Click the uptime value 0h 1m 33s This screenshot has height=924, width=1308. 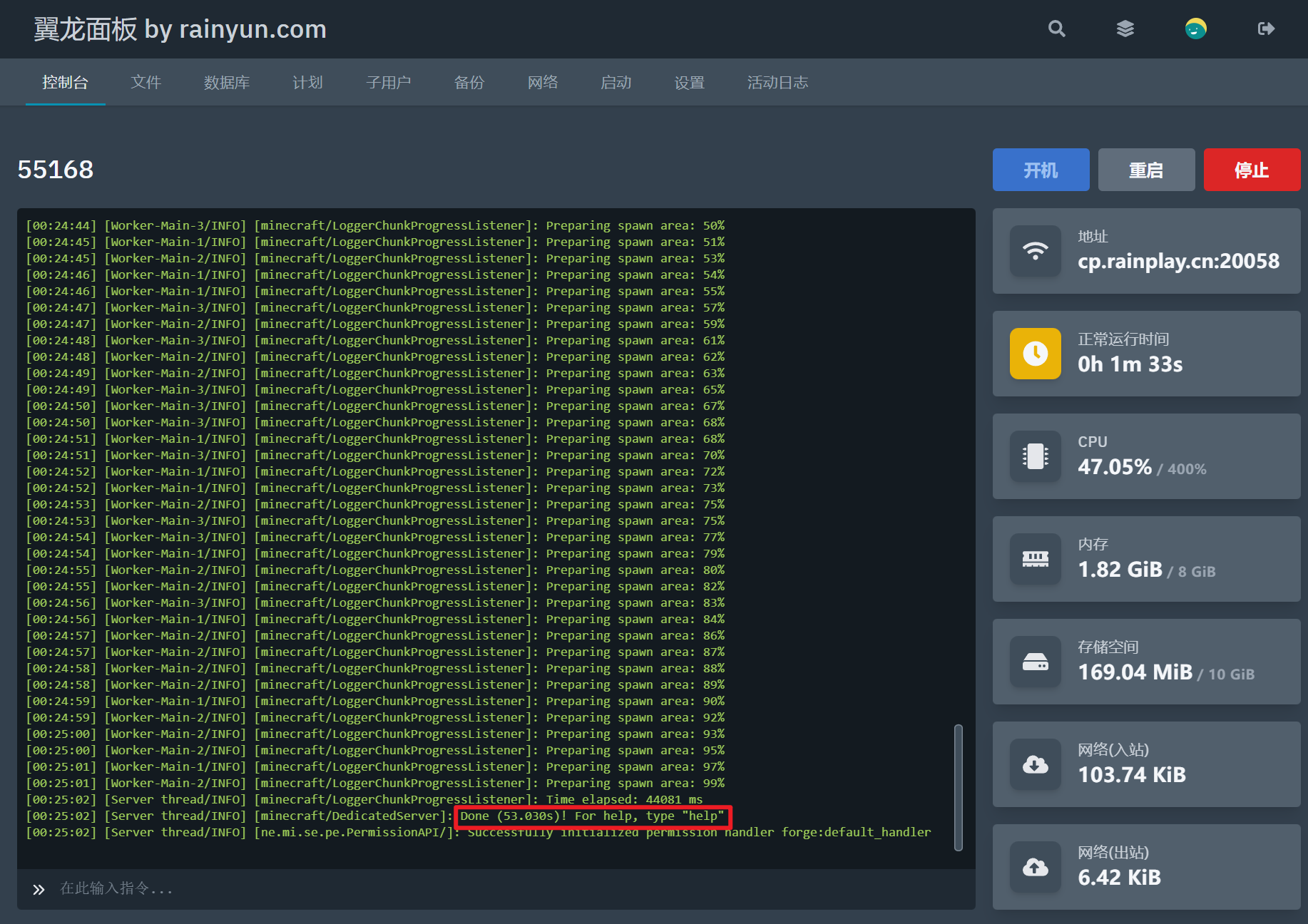point(1130,364)
